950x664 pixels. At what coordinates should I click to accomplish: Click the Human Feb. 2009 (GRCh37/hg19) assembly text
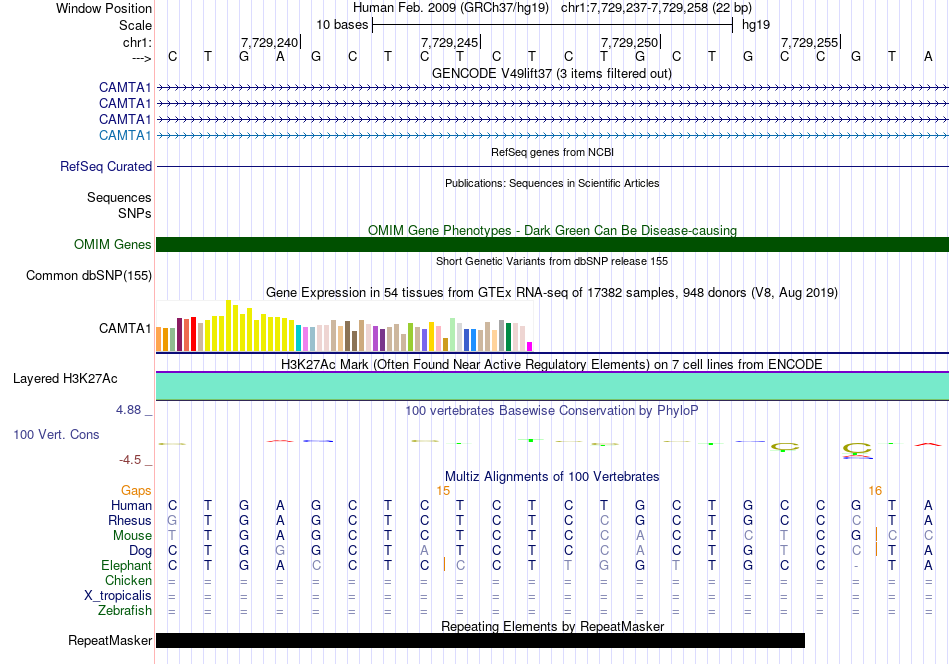pyautogui.click(x=451, y=8)
